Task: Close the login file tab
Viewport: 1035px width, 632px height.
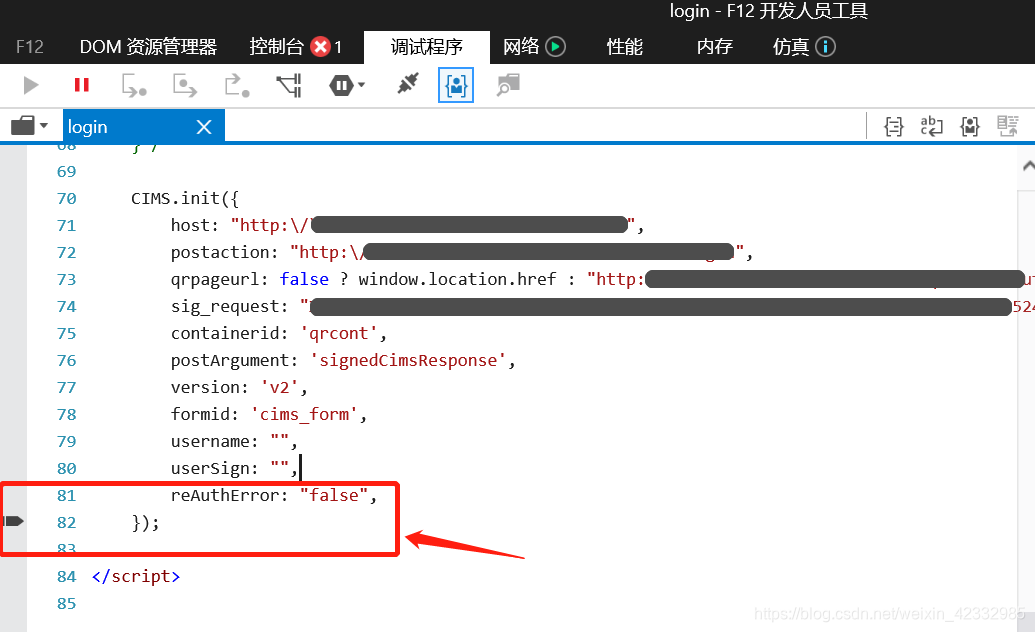Action: (204, 127)
